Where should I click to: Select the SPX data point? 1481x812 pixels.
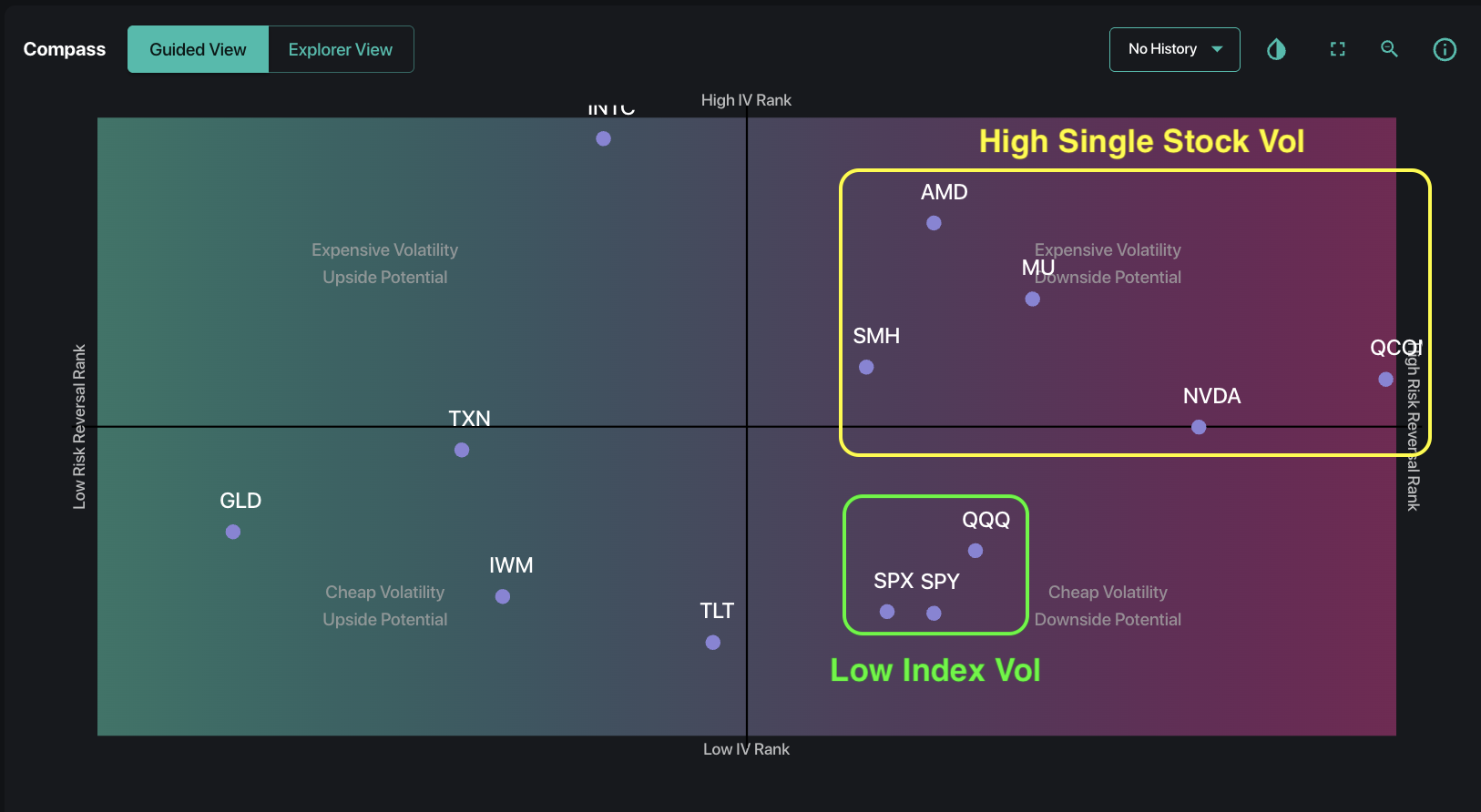click(887, 612)
